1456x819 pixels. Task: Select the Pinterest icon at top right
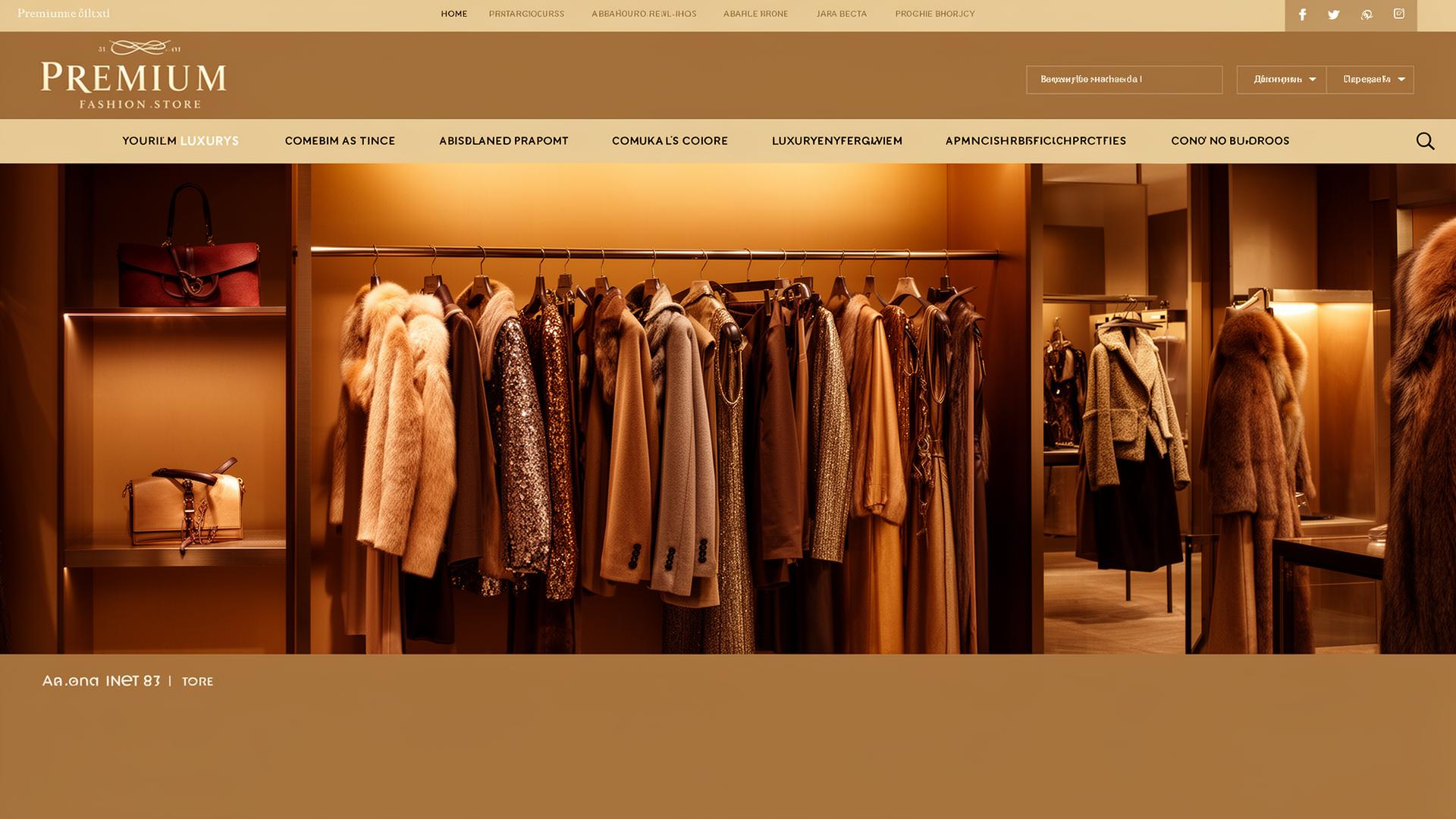1366,14
